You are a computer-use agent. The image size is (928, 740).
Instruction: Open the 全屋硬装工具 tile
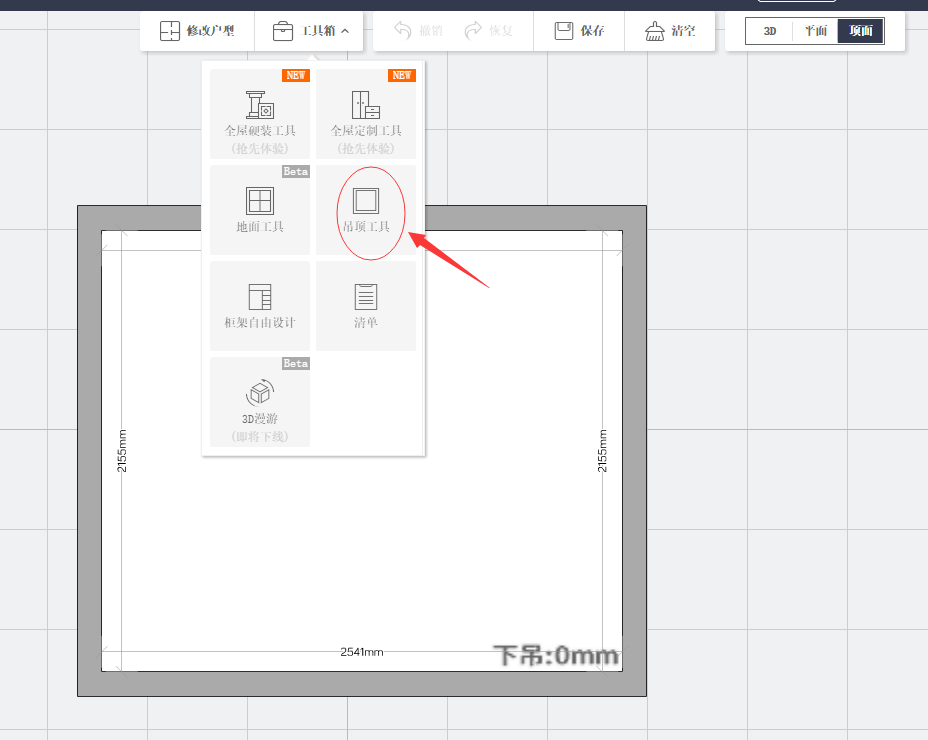pos(260,114)
